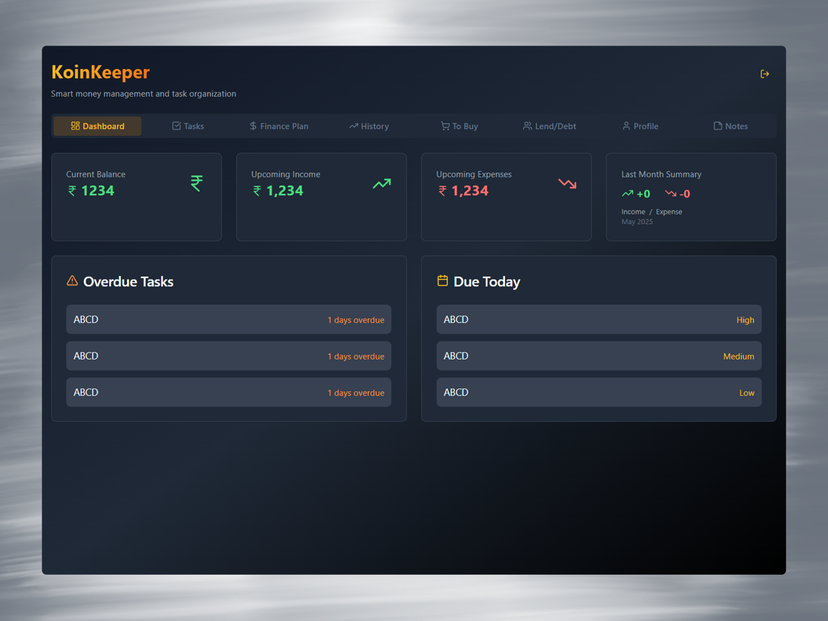Click the calendar icon beside Due Today

coord(442,281)
